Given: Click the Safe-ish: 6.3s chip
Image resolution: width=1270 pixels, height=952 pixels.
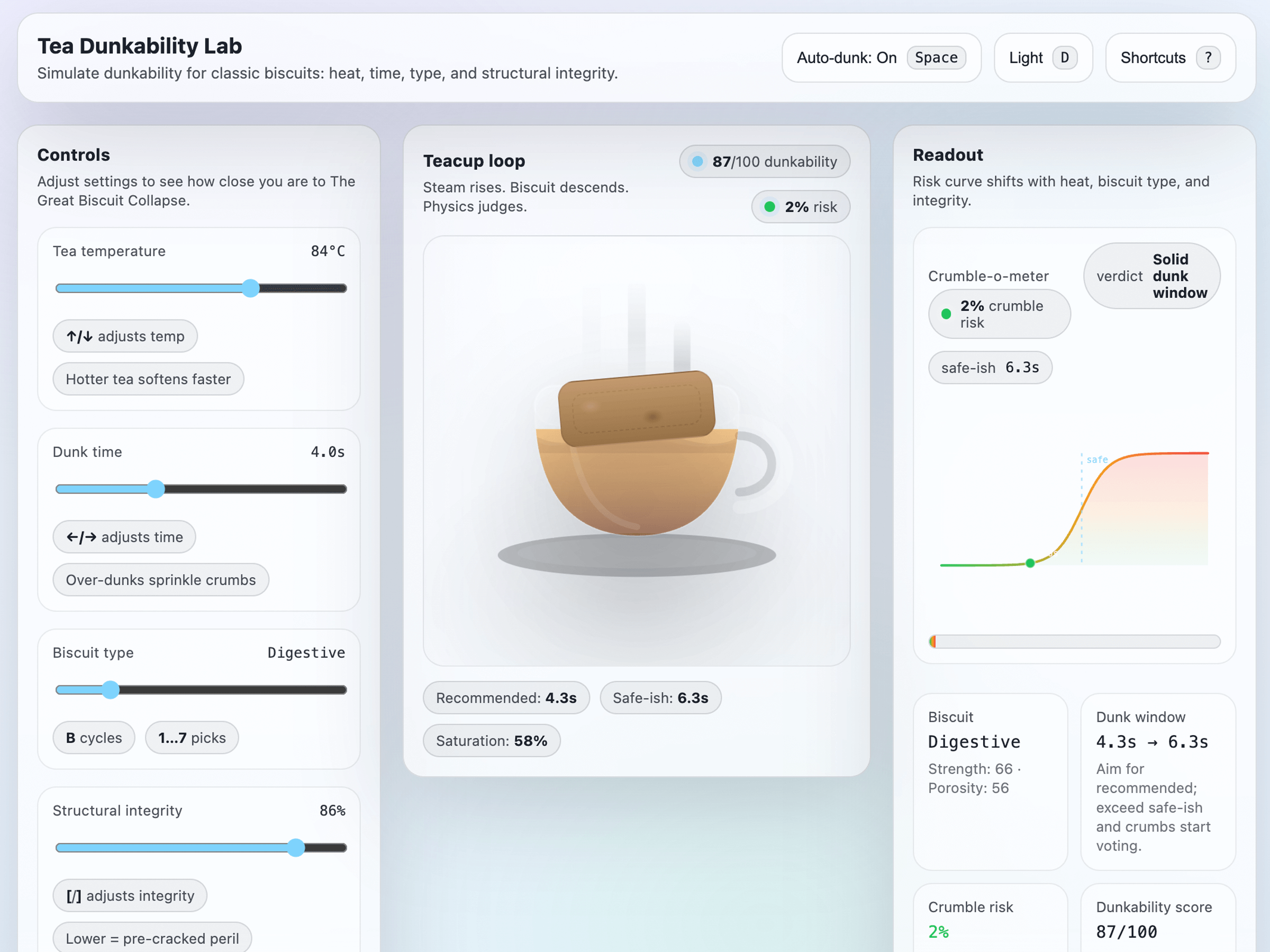Looking at the screenshot, I should (x=660, y=698).
